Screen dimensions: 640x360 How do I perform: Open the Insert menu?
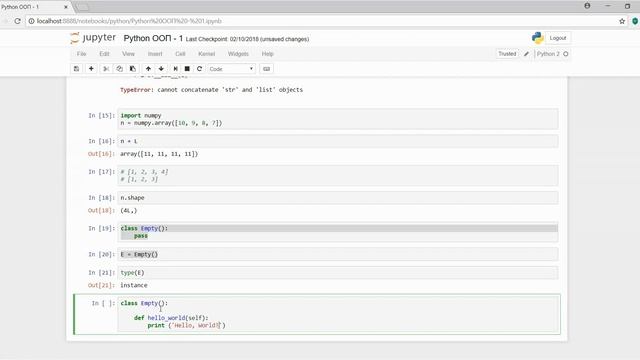[x=155, y=54]
